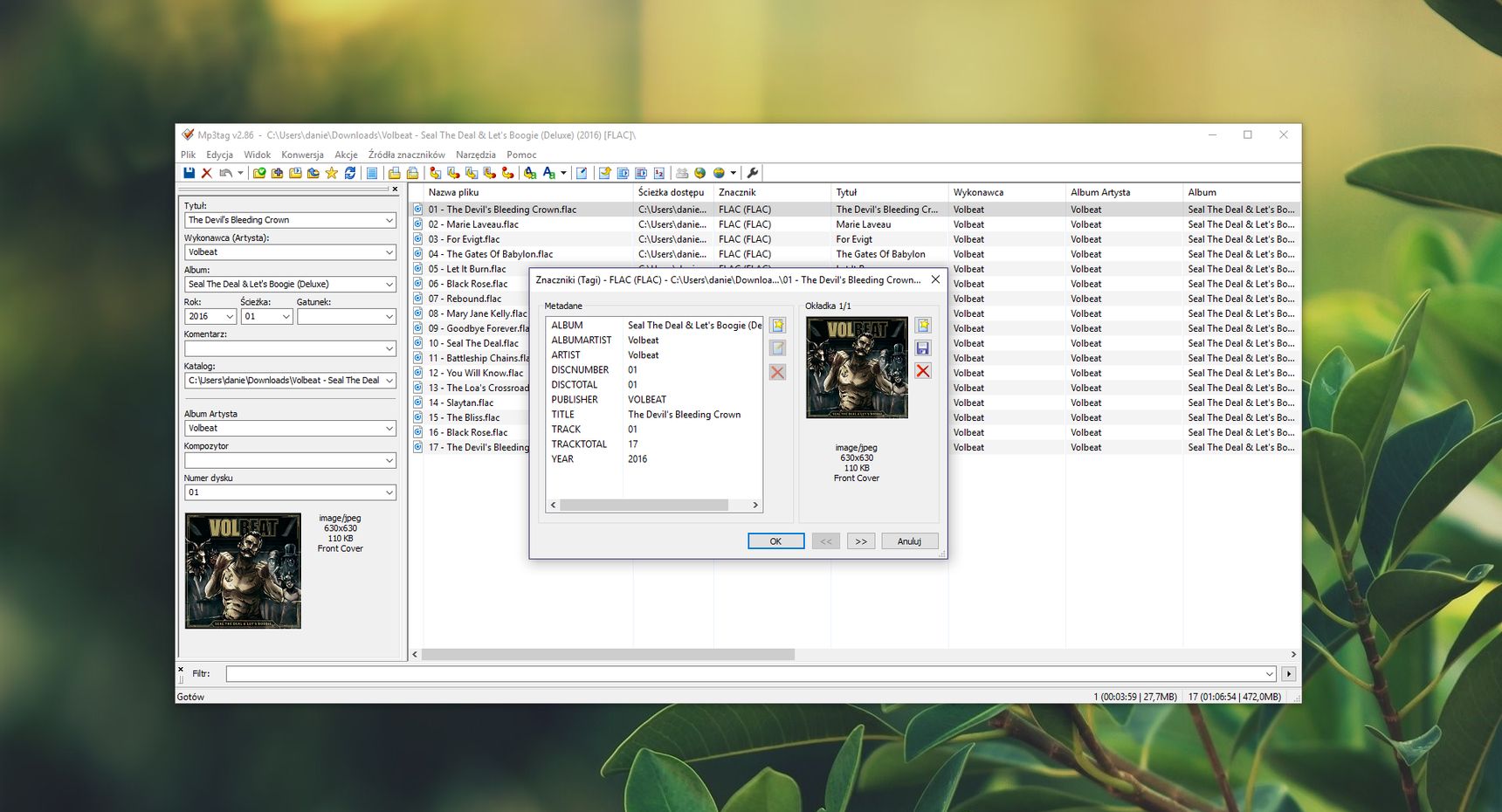The width and height of the screenshot is (1502, 812).
Task: Open the Narzędzia menu
Action: (476, 155)
